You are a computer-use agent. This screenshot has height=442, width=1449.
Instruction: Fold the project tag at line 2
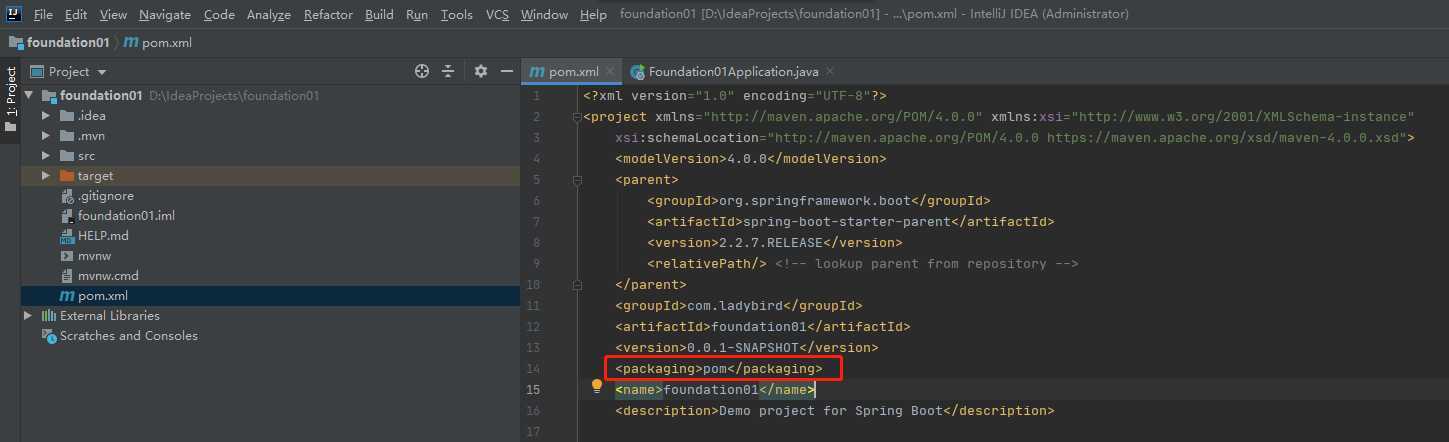coord(576,117)
